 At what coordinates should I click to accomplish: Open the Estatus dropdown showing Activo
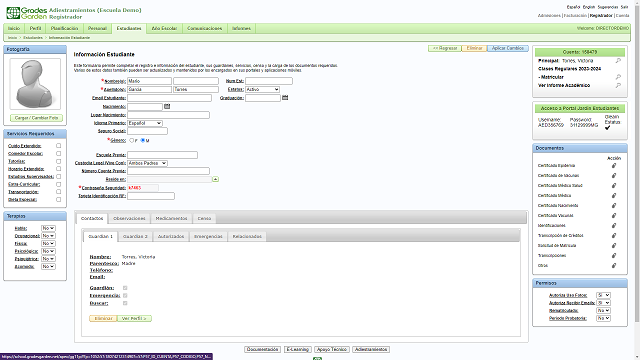click(262, 89)
